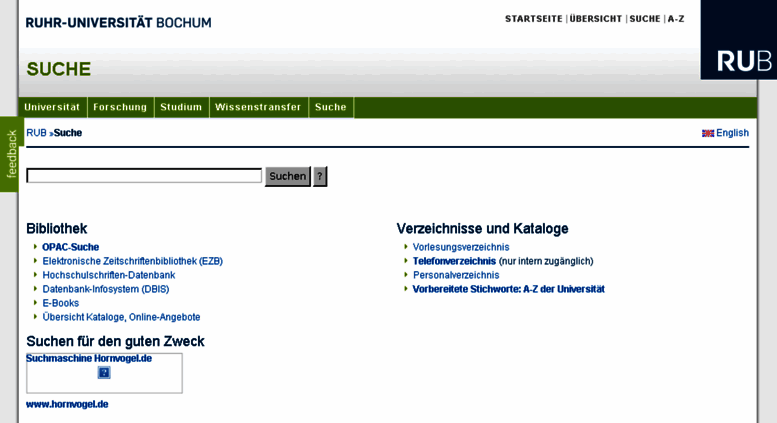Click the Suche breadcrumb text
This screenshot has width=777, height=423.
click(68, 133)
